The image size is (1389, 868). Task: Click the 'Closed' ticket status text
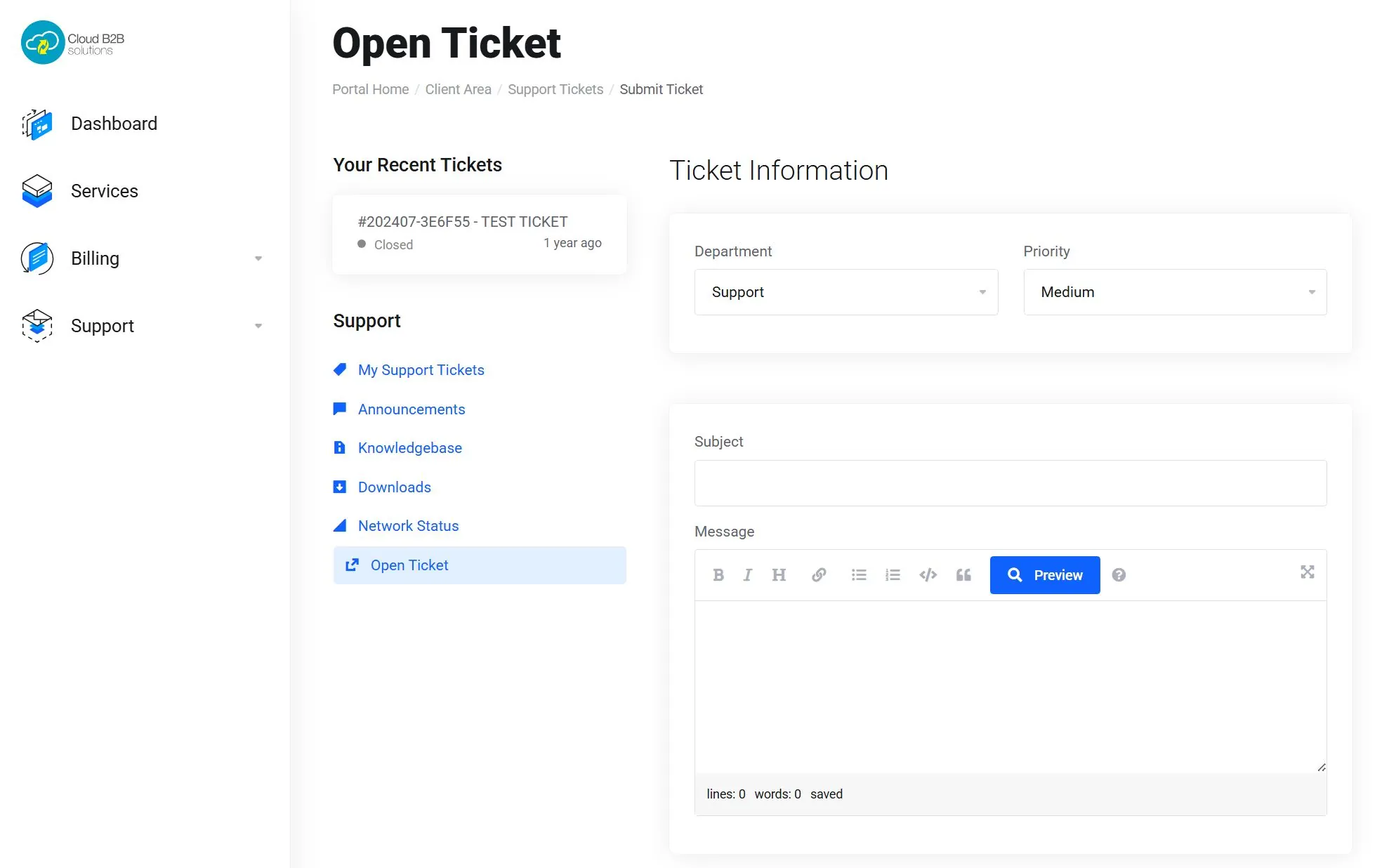tap(393, 244)
